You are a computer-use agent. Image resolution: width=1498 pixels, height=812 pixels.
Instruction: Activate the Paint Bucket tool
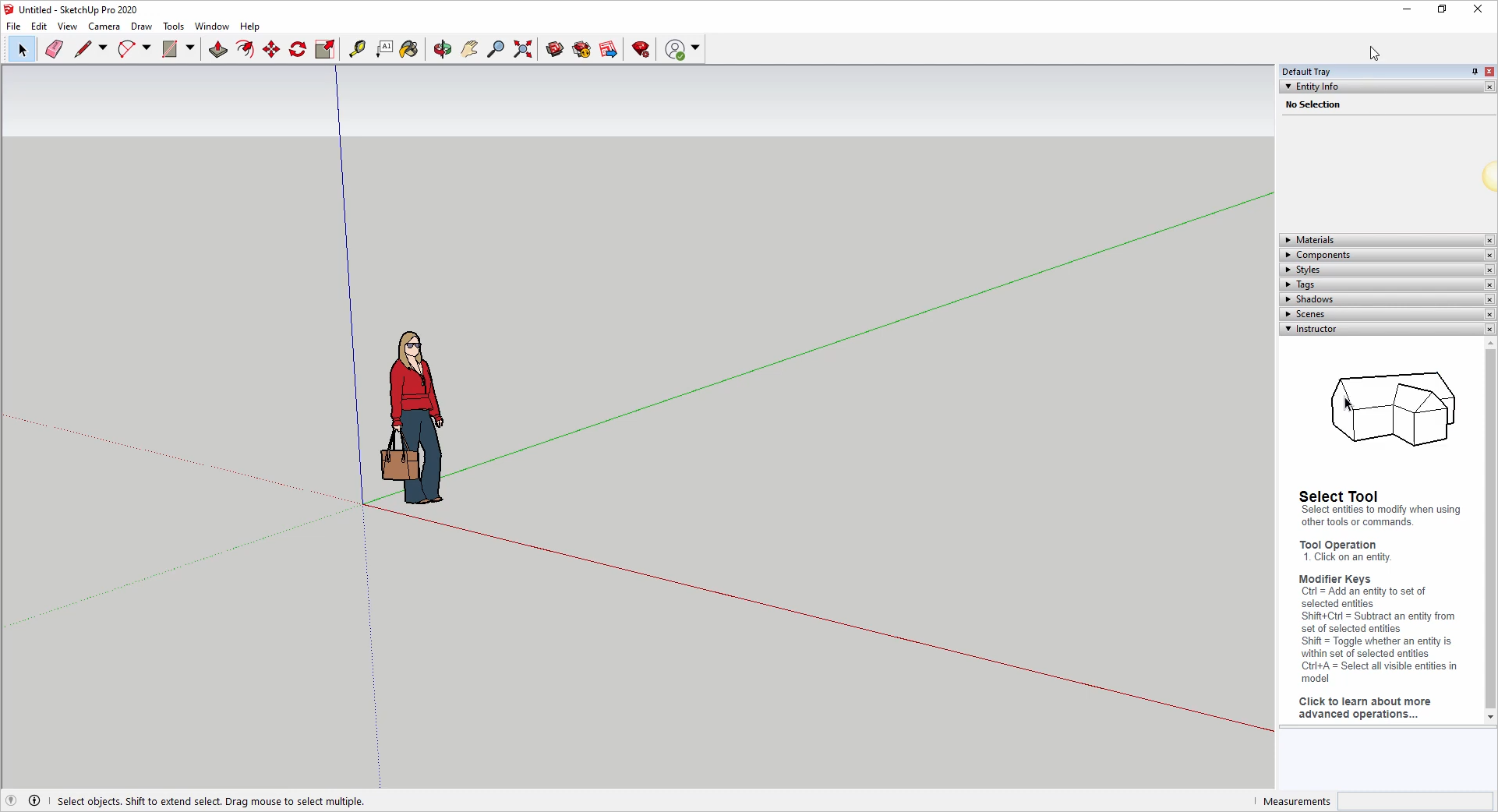[409, 49]
